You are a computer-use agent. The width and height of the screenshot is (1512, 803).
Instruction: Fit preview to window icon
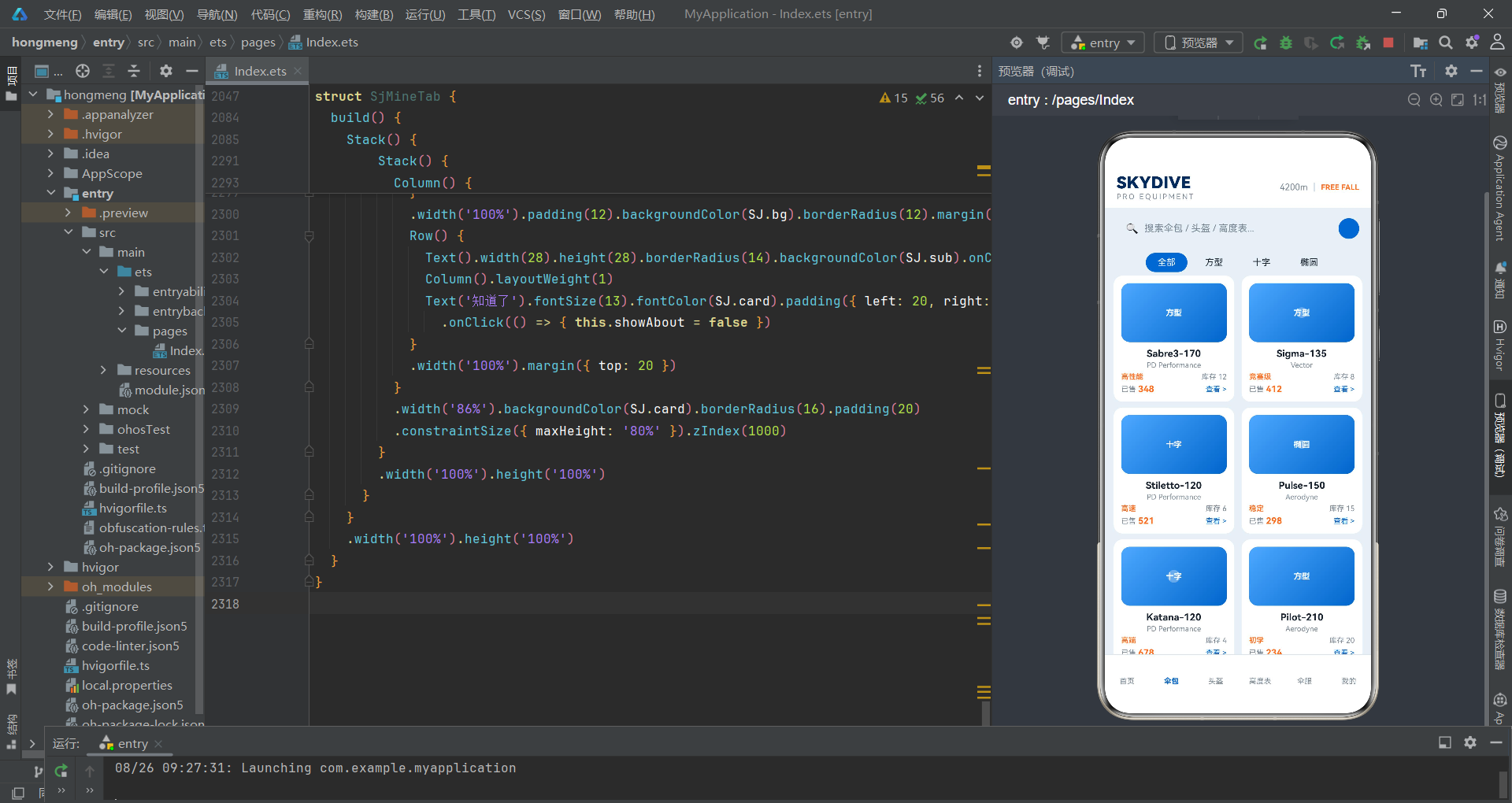(1458, 100)
